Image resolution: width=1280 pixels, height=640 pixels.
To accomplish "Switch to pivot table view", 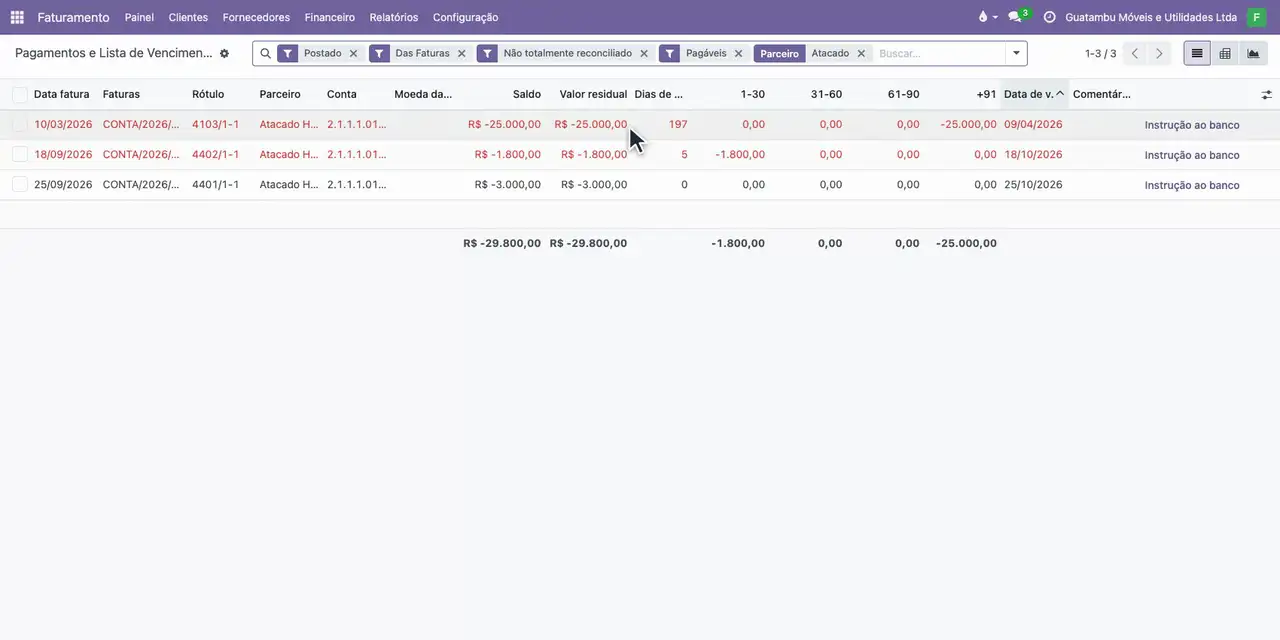I will 1225,54.
